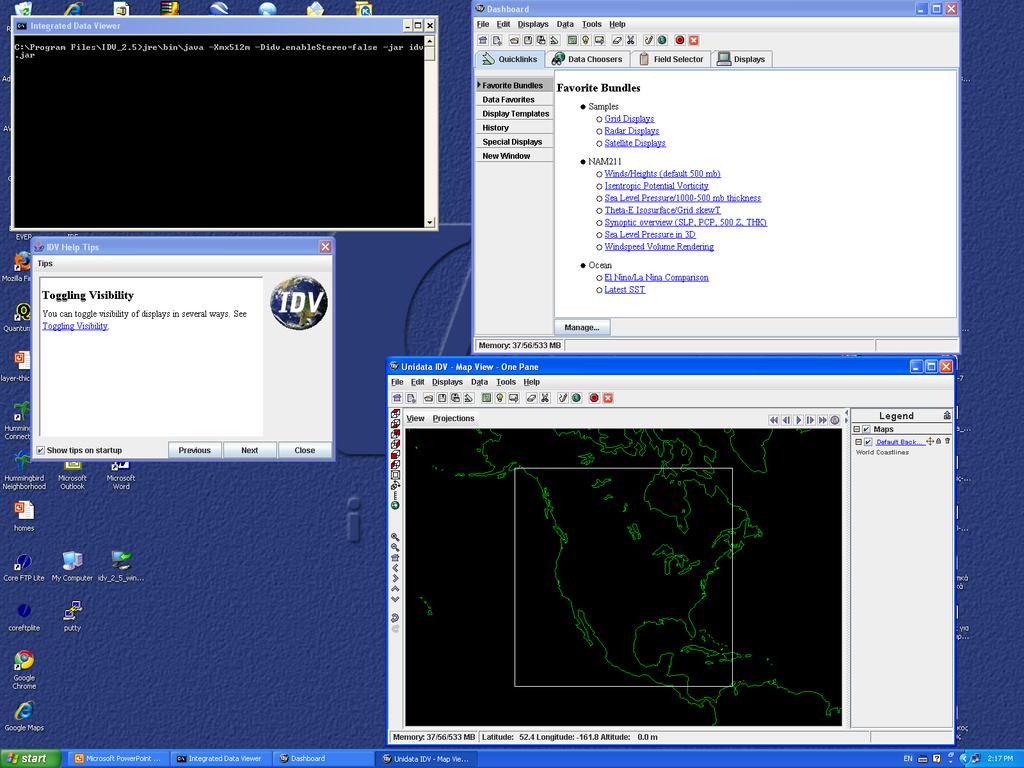The image size is (1024, 768).
Task: Select History in Quicklinks sidebar
Action: pos(515,127)
